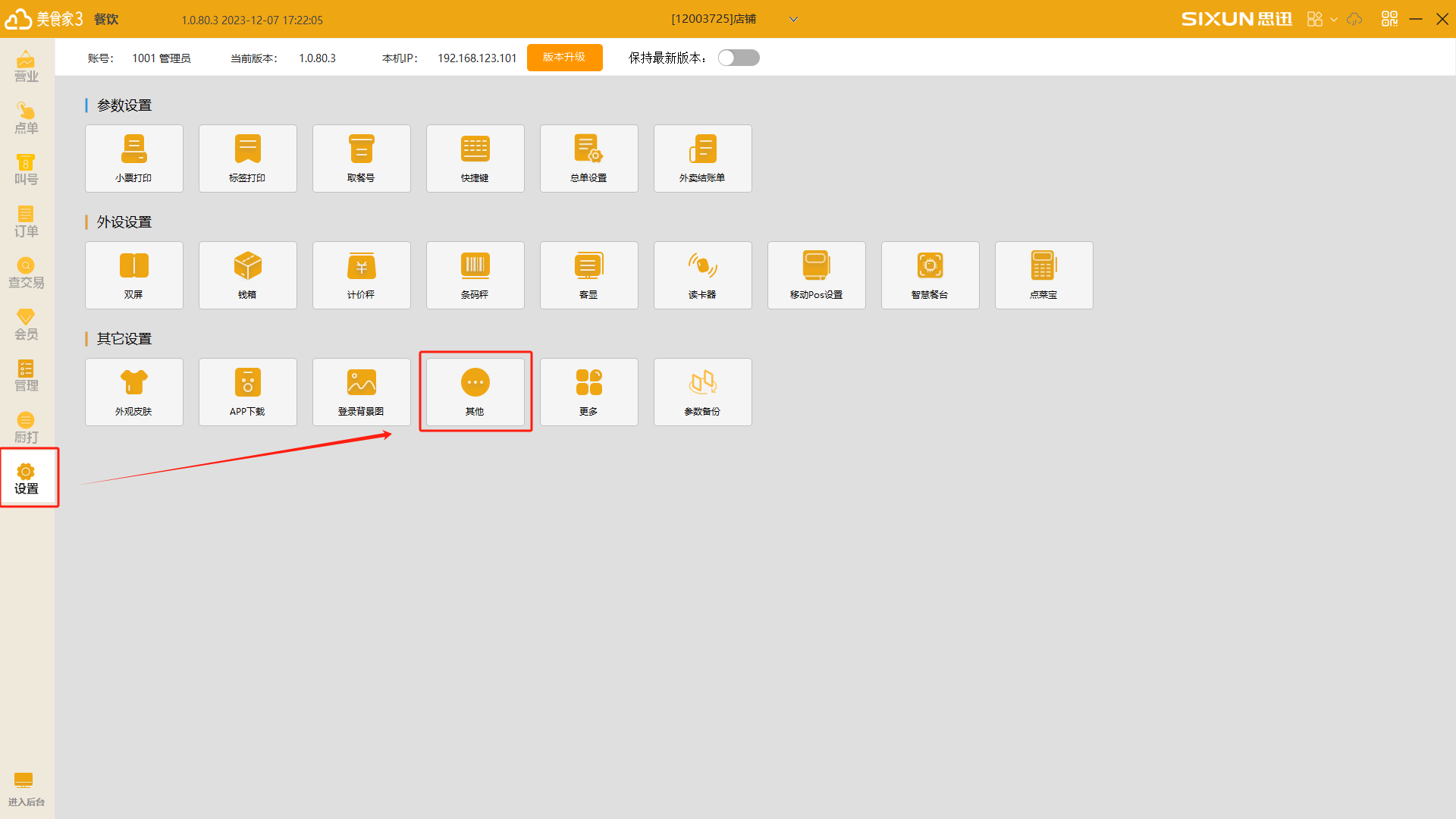Click the 参数设置 section heading
Image resolution: width=1456 pixels, height=819 pixels.
tap(124, 105)
